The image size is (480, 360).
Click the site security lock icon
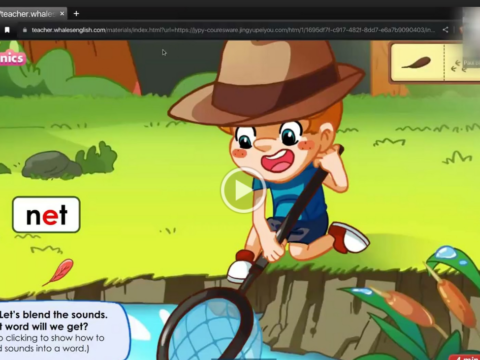click(25, 30)
